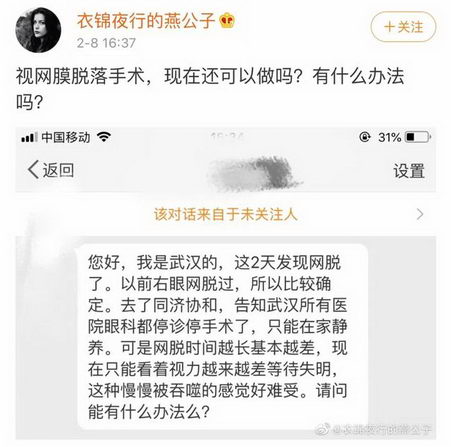Click the post text about 视网膜脱落手术
This screenshot has height=447, width=451.
point(210,88)
